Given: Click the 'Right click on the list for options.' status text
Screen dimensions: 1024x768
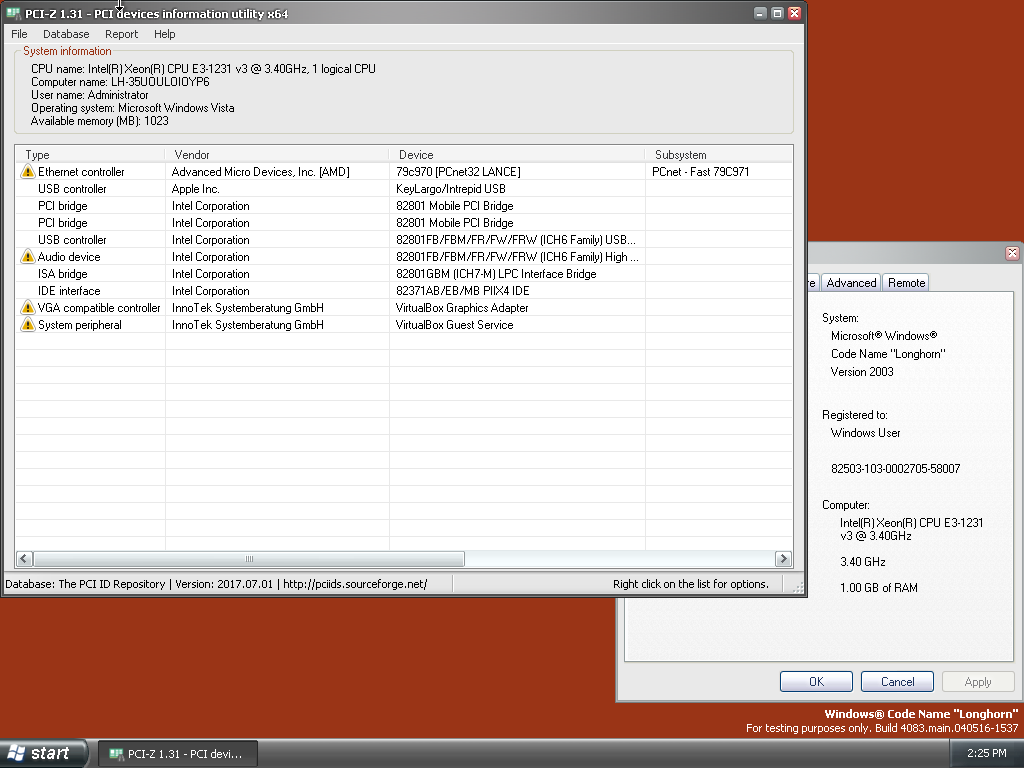Looking at the screenshot, I should pyautogui.click(x=691, y=584).
